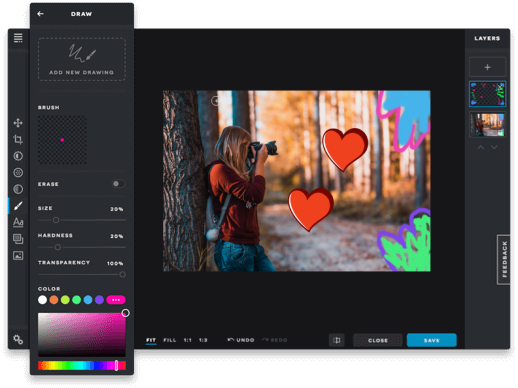Pick the lime green color swatch
Screen dimensions: 518x388
click(65, 300)
